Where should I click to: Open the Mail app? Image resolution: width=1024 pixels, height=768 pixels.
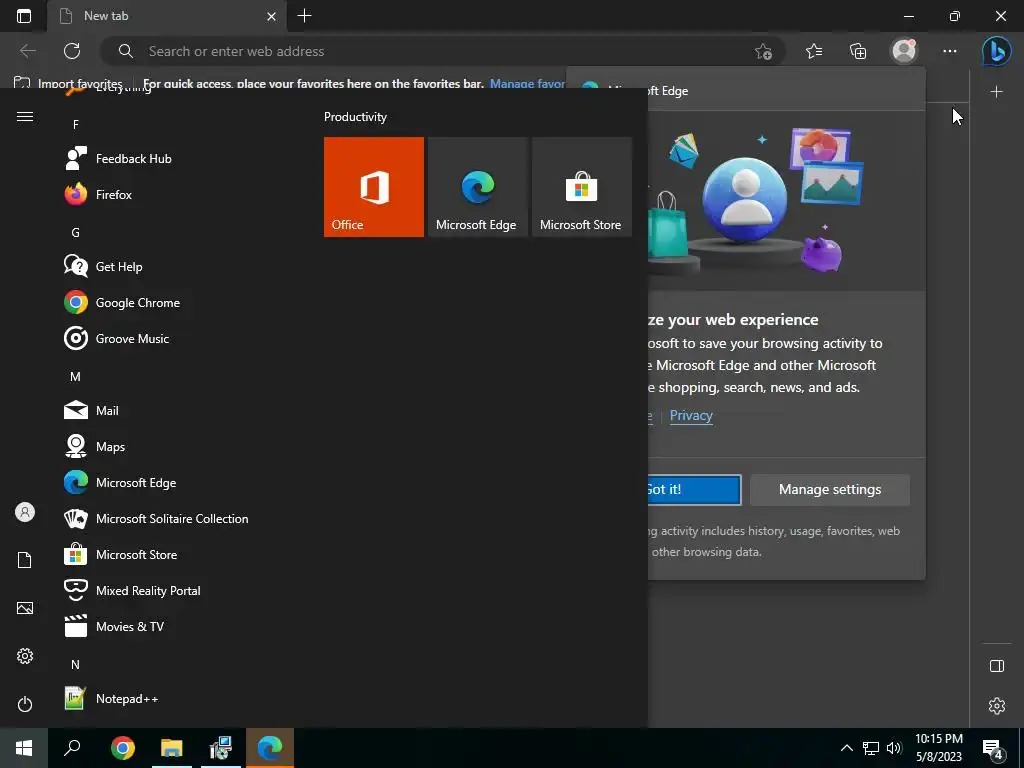pyautogui.click(x=157, y=410)
